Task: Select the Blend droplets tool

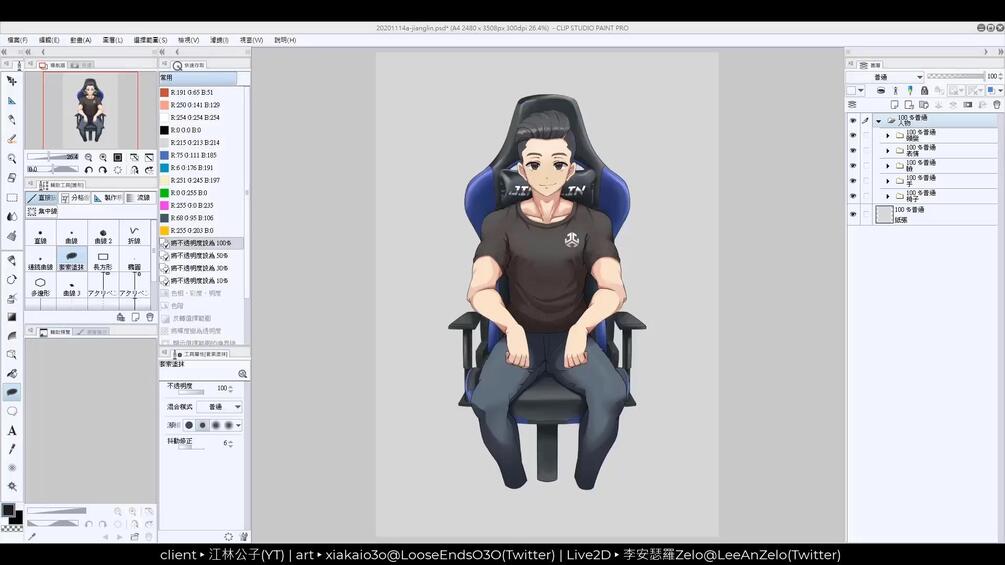Action: click(12, 217)
